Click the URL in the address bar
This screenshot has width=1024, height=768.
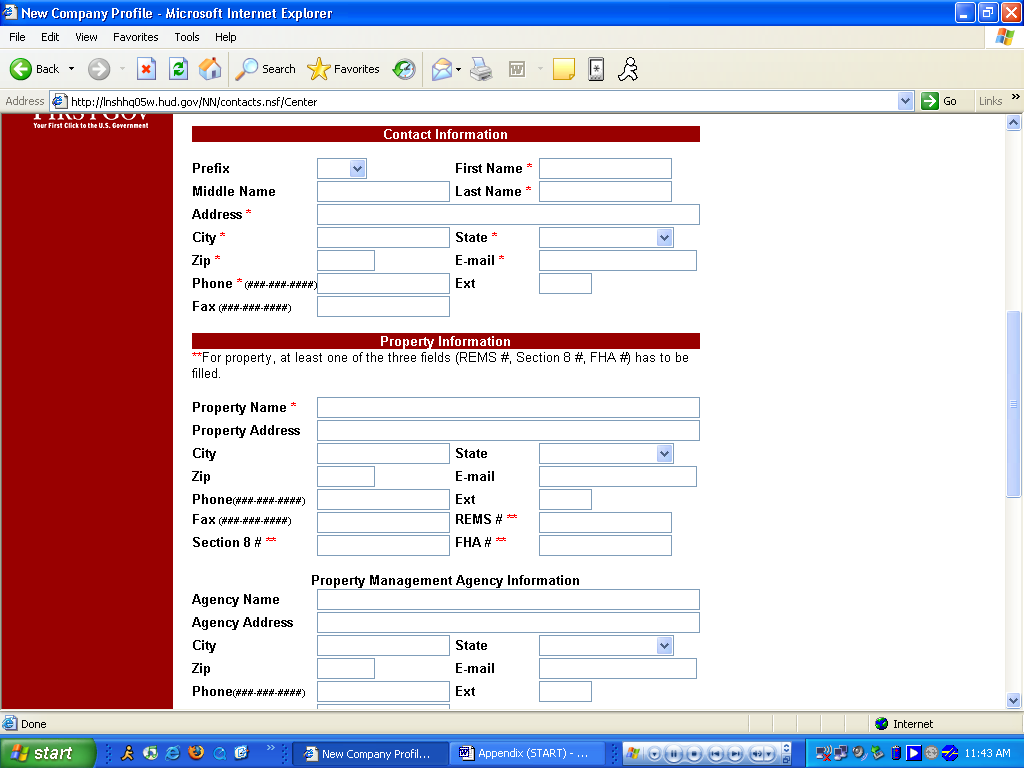tap(194, 102)
